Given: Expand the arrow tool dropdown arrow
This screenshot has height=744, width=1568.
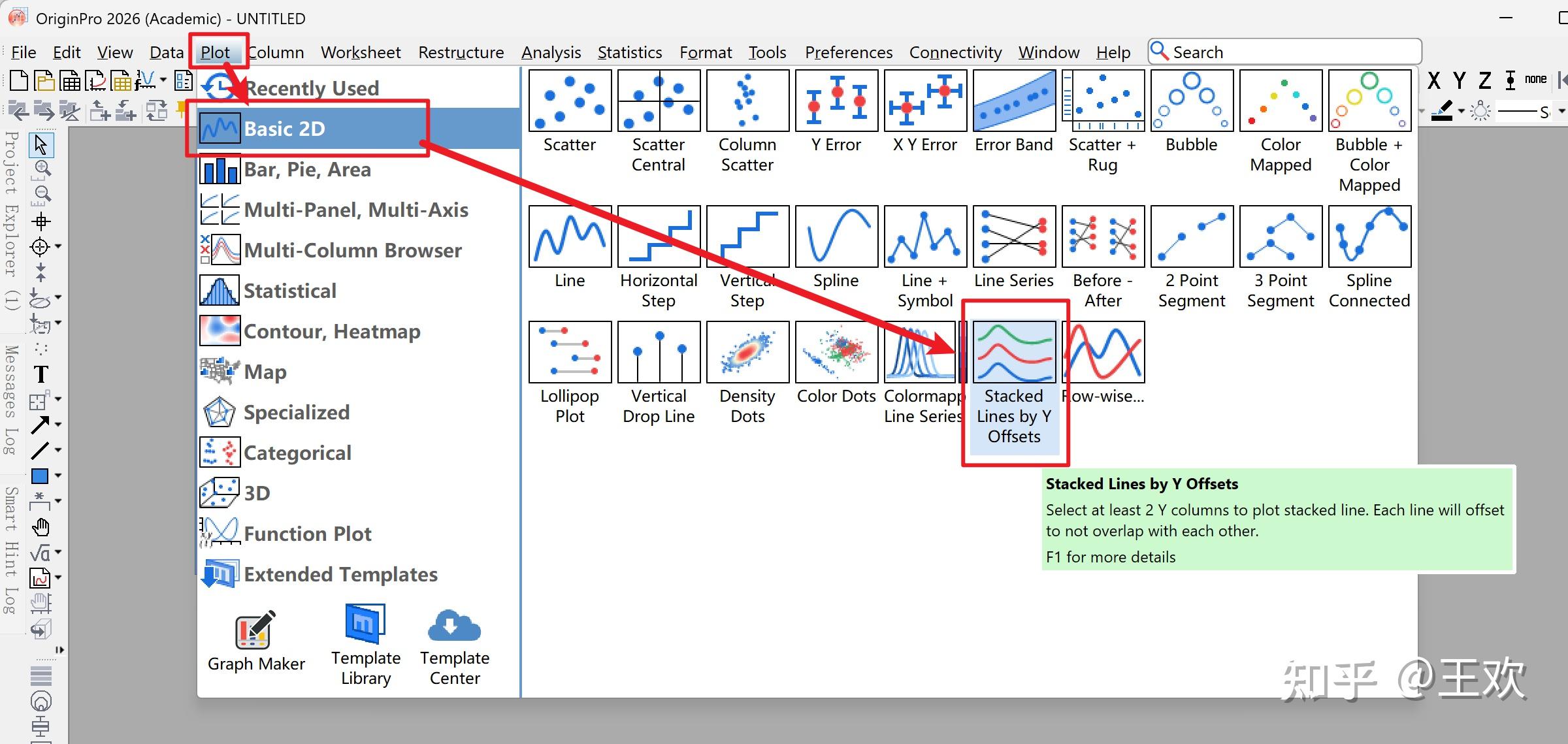Looking at the screenshot, I should click(58, 425).
